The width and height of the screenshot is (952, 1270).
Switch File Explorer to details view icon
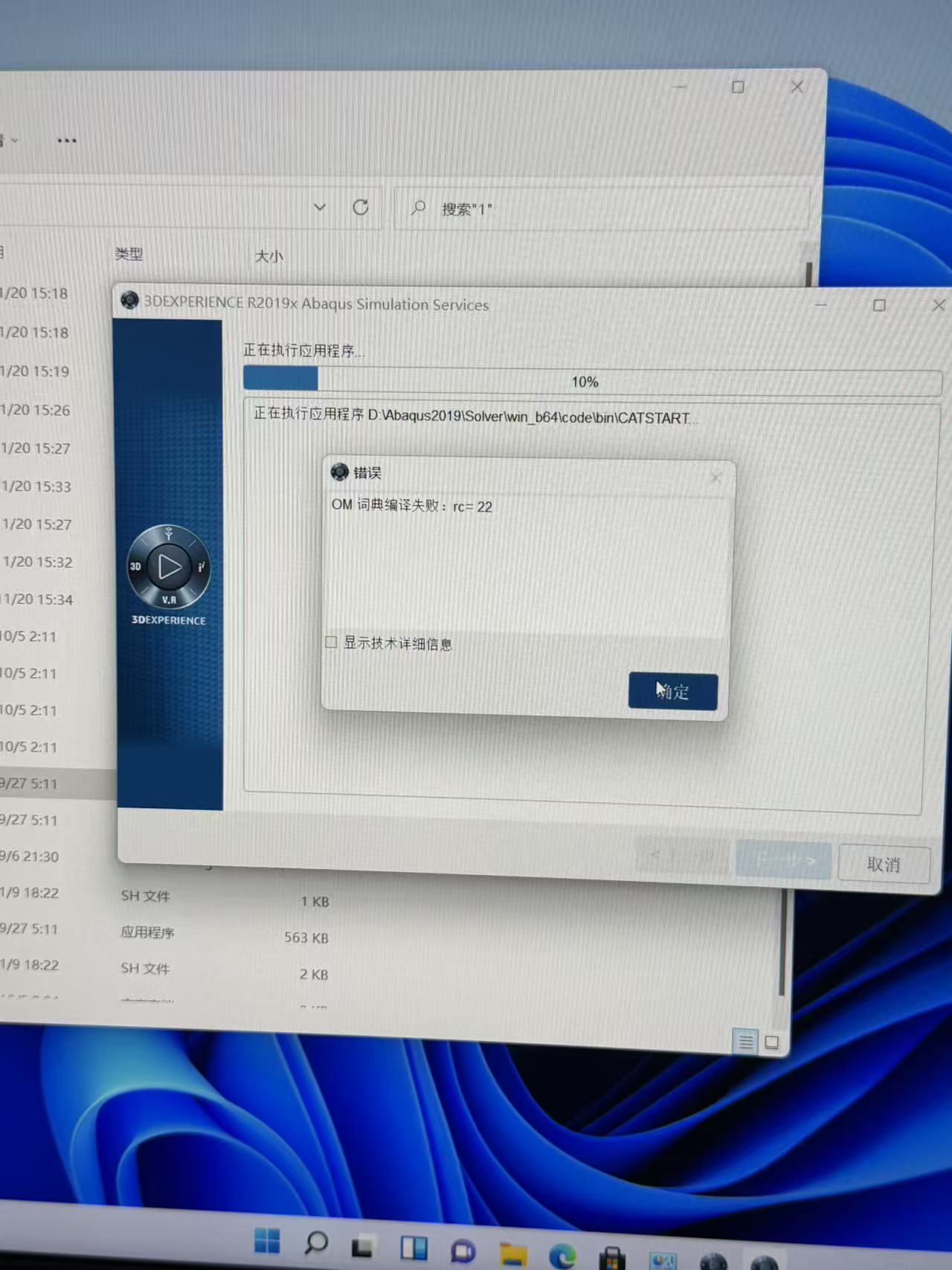[x=744, y=1042]
